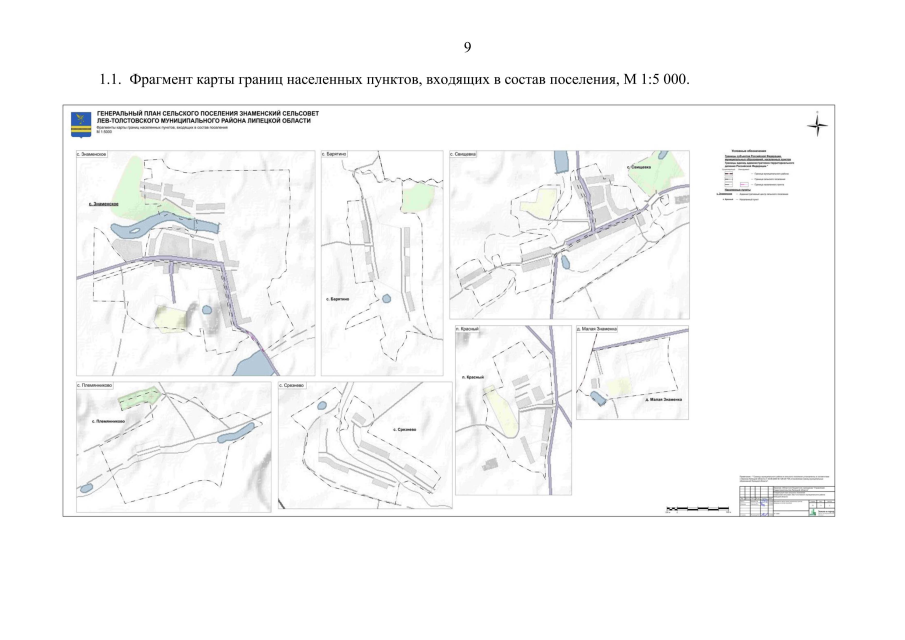
Task: Click the section 1.1 heading text
Action: point(395,79)
